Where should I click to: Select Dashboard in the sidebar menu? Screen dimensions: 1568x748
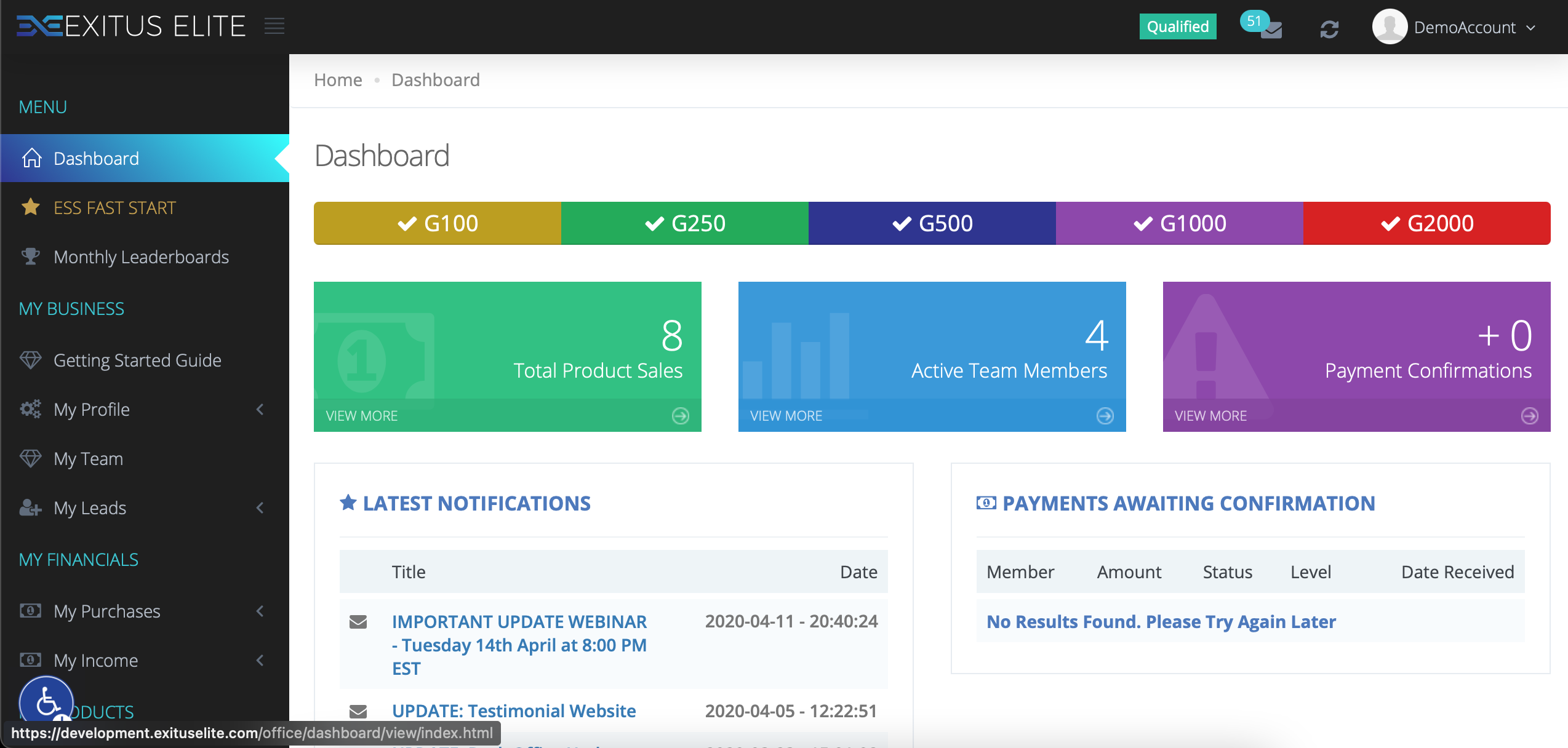click(x=145, y=158)
